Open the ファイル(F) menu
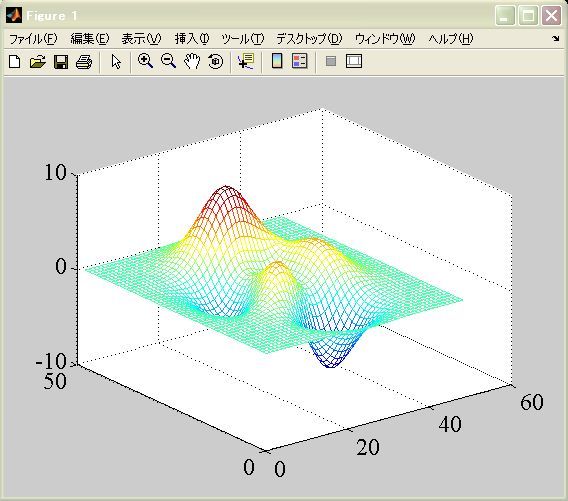Viewport: 568px width, 501px height. click(x=33, y=39)
